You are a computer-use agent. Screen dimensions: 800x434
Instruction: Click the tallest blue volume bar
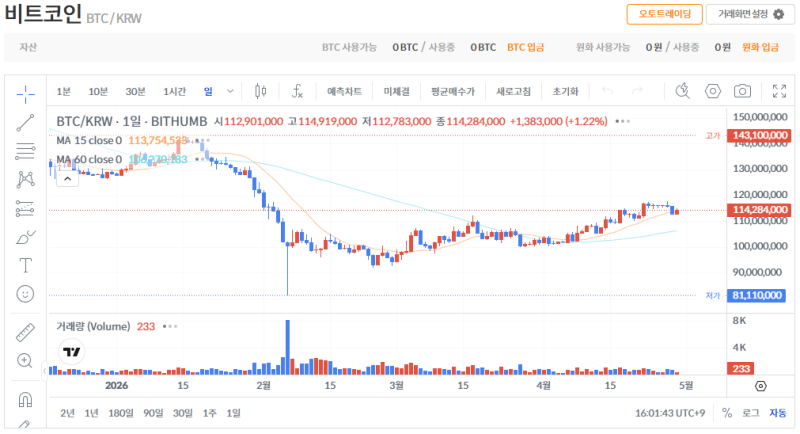pyautogui.click(x=288, y=347)
